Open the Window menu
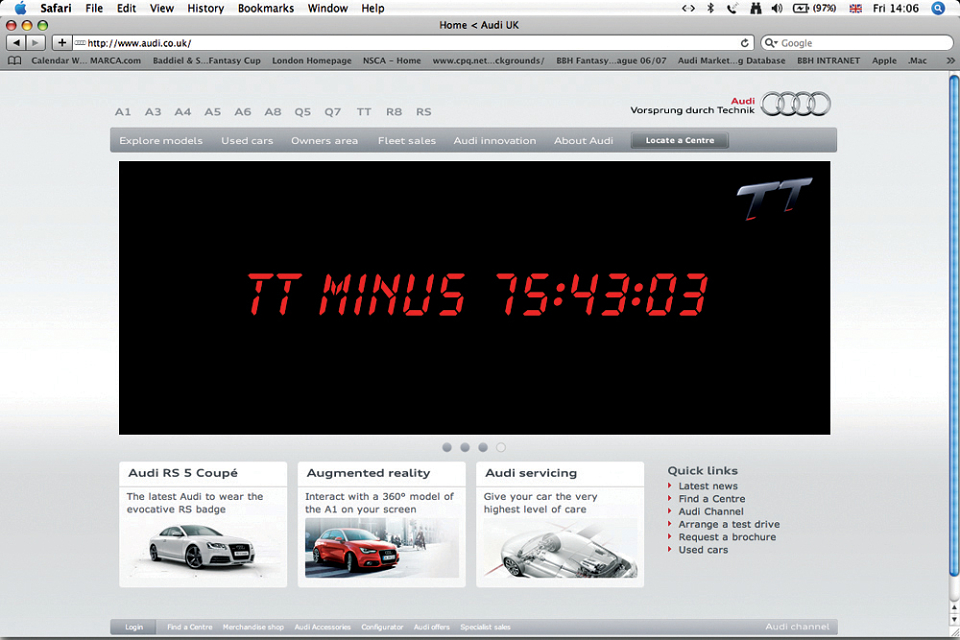 (x=328, y=8)
